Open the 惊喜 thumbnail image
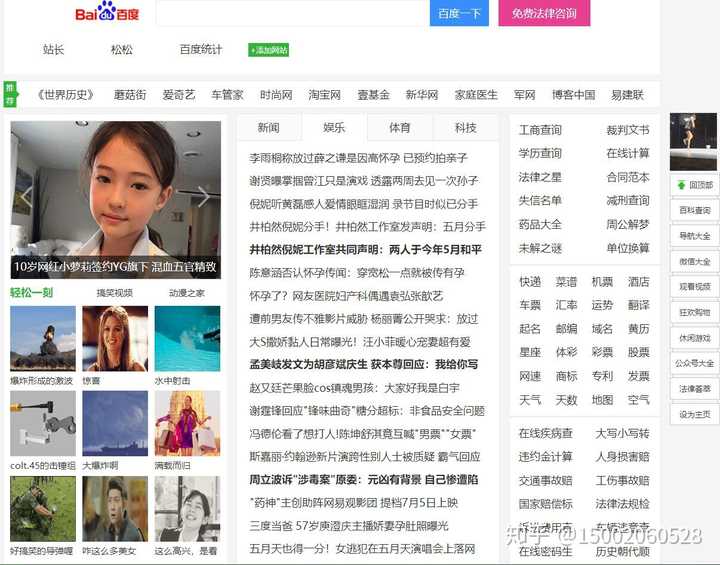The image size is (720, 565). 115,339
